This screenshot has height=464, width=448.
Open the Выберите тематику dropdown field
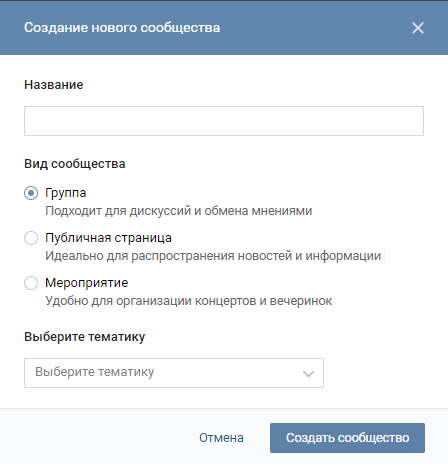[174, 373]
